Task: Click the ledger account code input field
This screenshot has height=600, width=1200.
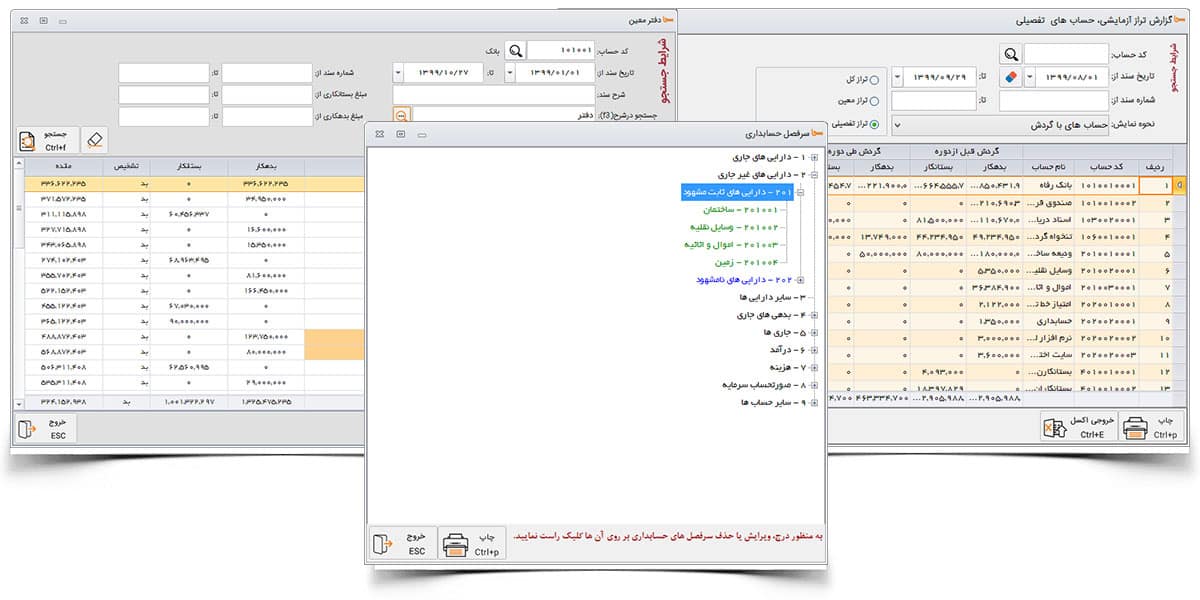Action: tap(560, 51)
